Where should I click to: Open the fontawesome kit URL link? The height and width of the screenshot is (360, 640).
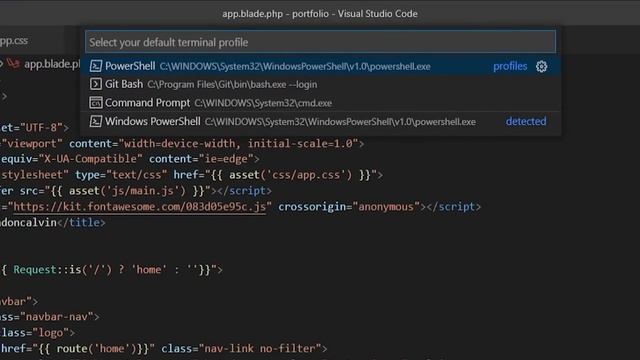coord(140,207)
